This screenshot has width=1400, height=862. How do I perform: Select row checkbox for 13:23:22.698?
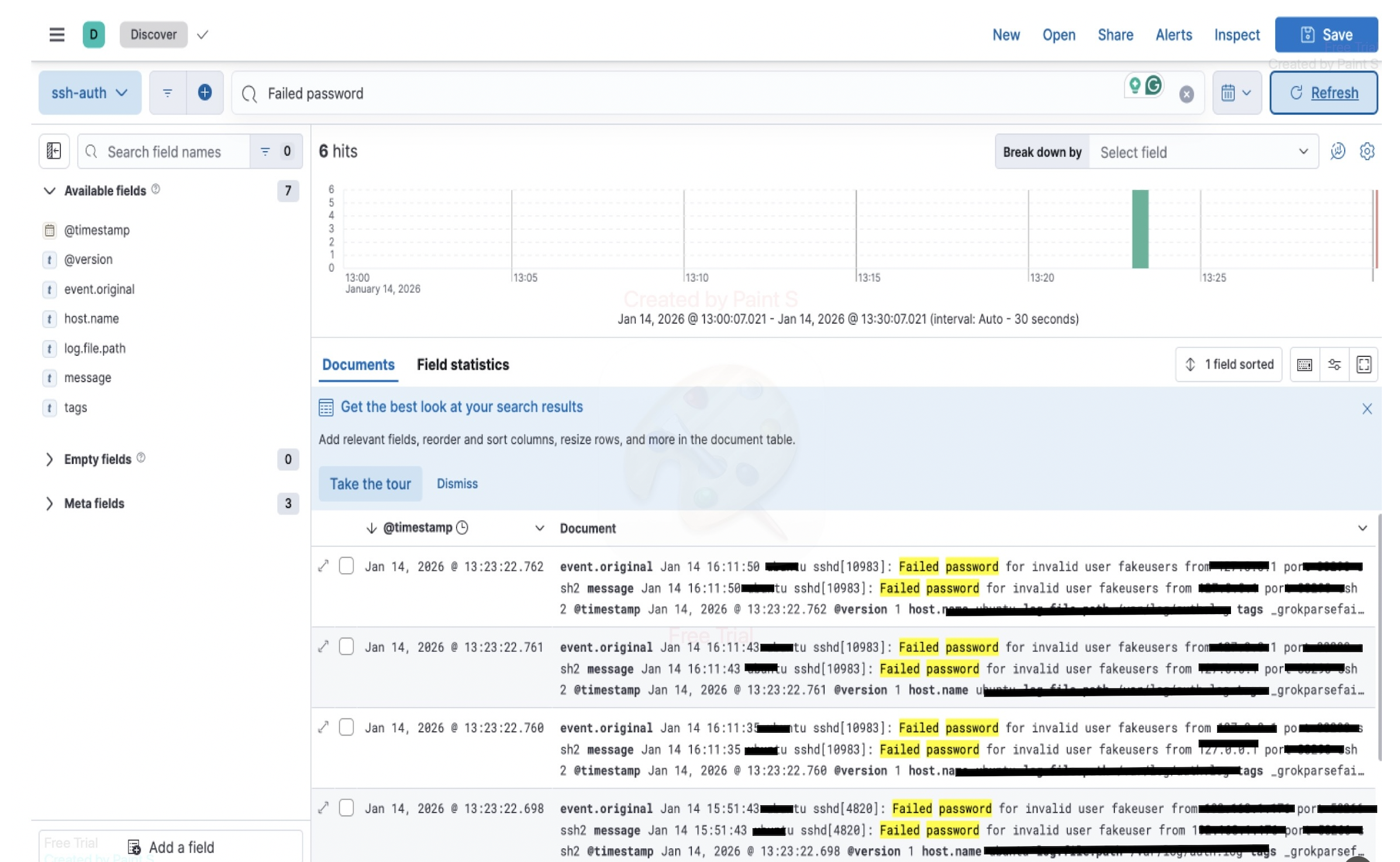(x=346, y=808)
